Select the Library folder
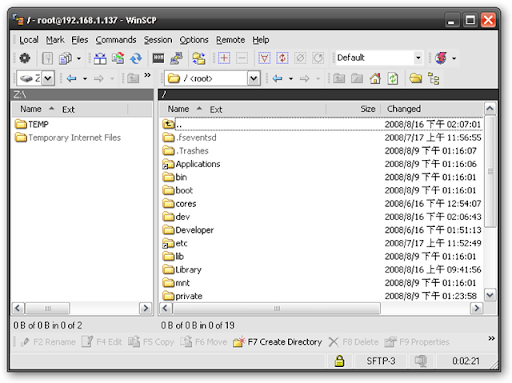 [x=182, y=270]
